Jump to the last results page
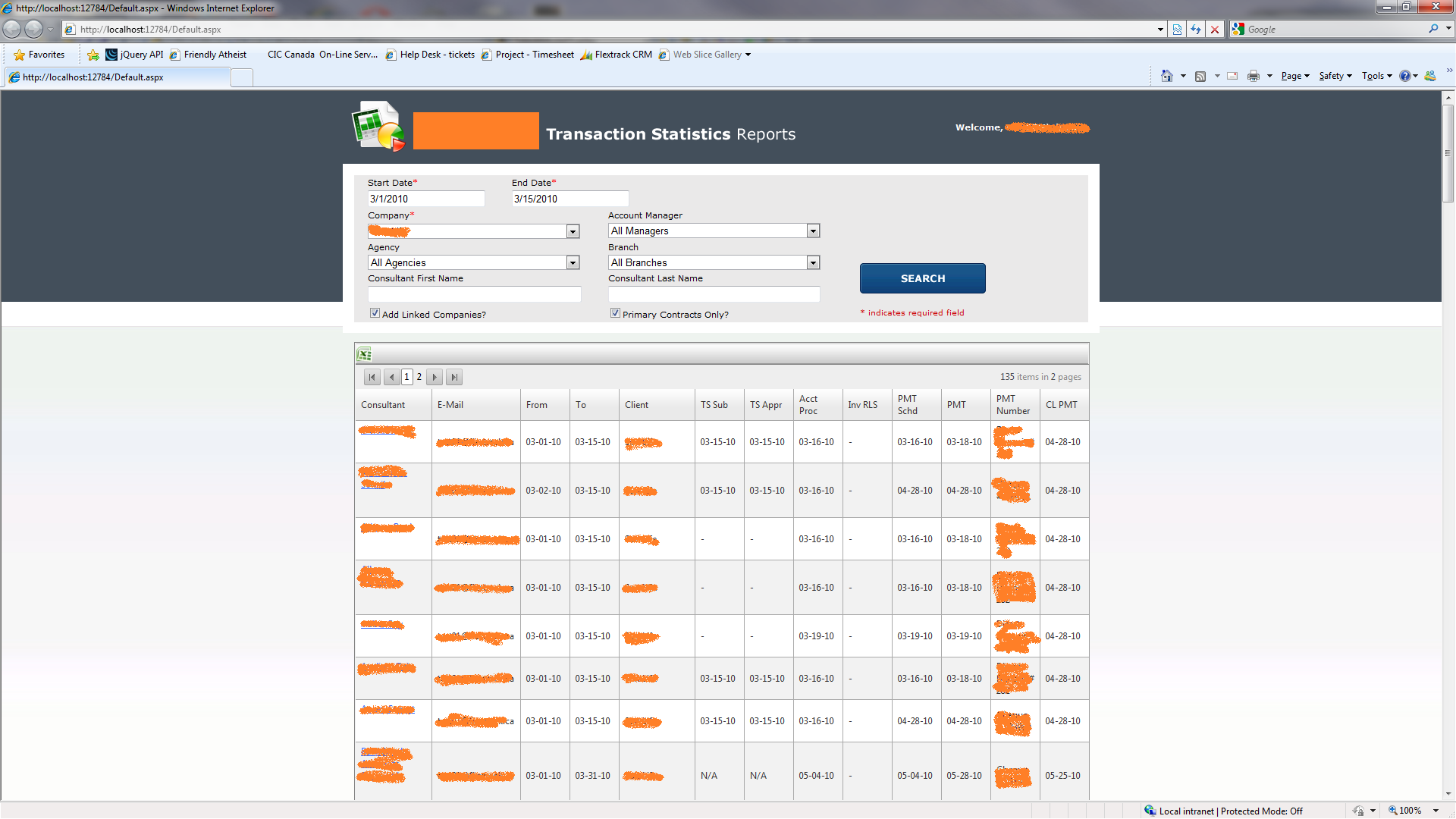Image resolution: width=1456 pixels, height=819 pixels. (453, 377)
